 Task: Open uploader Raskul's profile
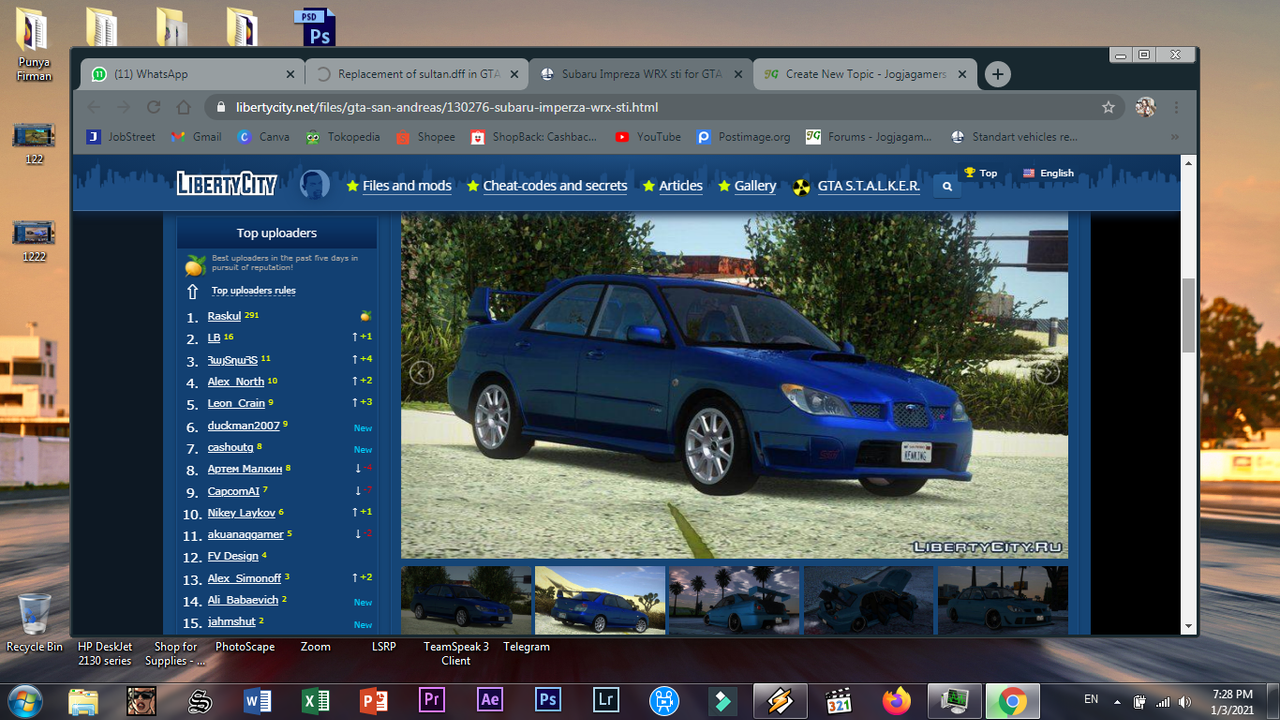(x=224, y=316)
